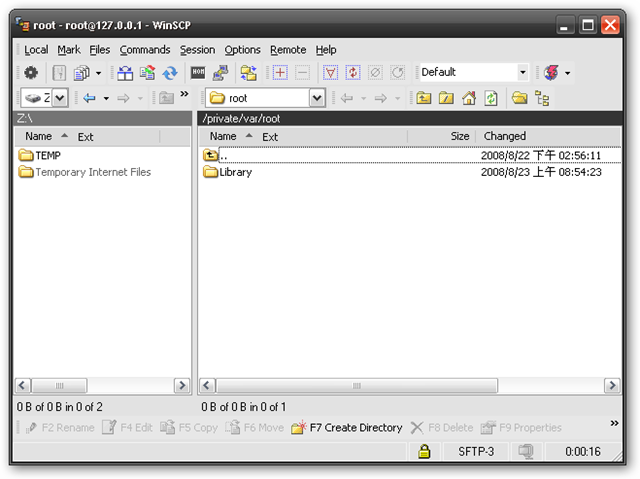Click F6 Move button
640x479 pixels.
pos(254,428)
